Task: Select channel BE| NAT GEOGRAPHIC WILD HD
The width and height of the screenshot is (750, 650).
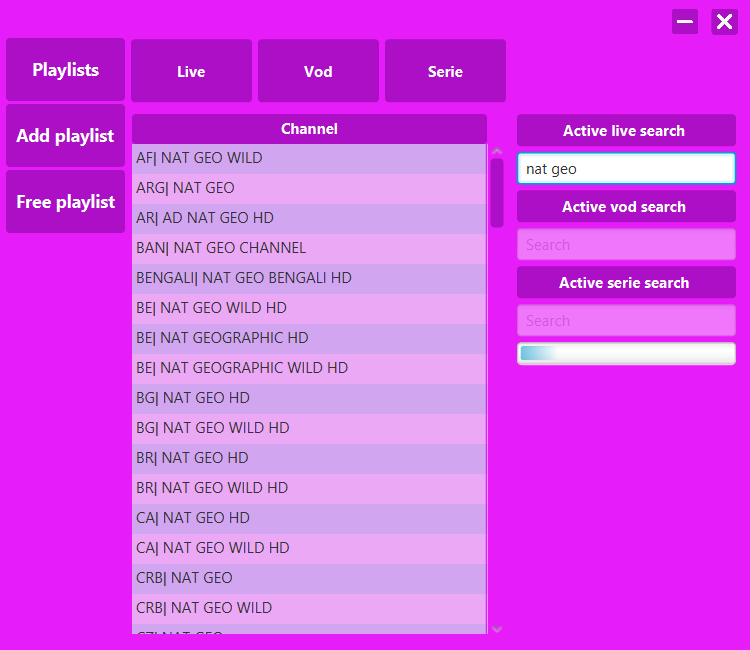Action: 309,368
